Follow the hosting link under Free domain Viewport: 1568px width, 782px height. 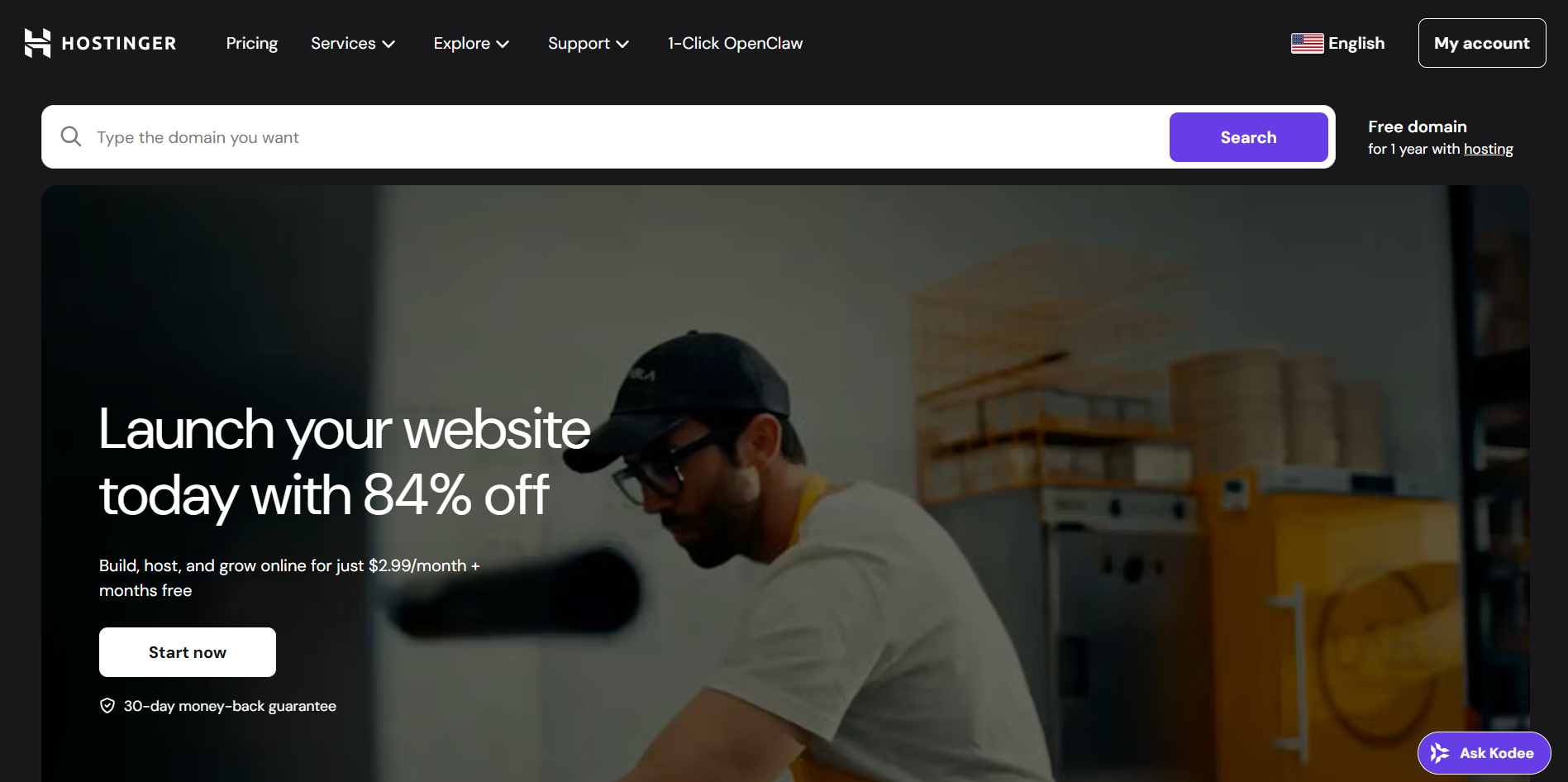click(x=1488, y=149)
